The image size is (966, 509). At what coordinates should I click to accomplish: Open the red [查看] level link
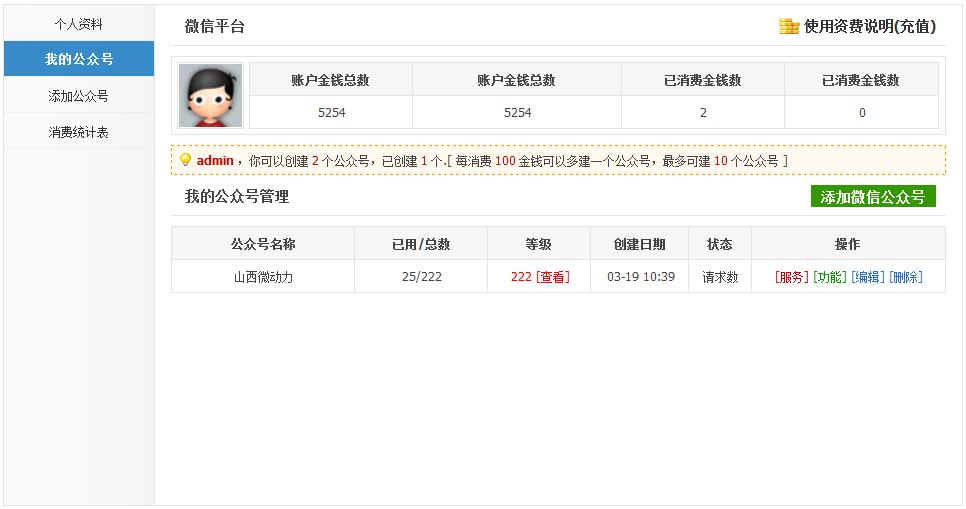click(x=553, y=277)
